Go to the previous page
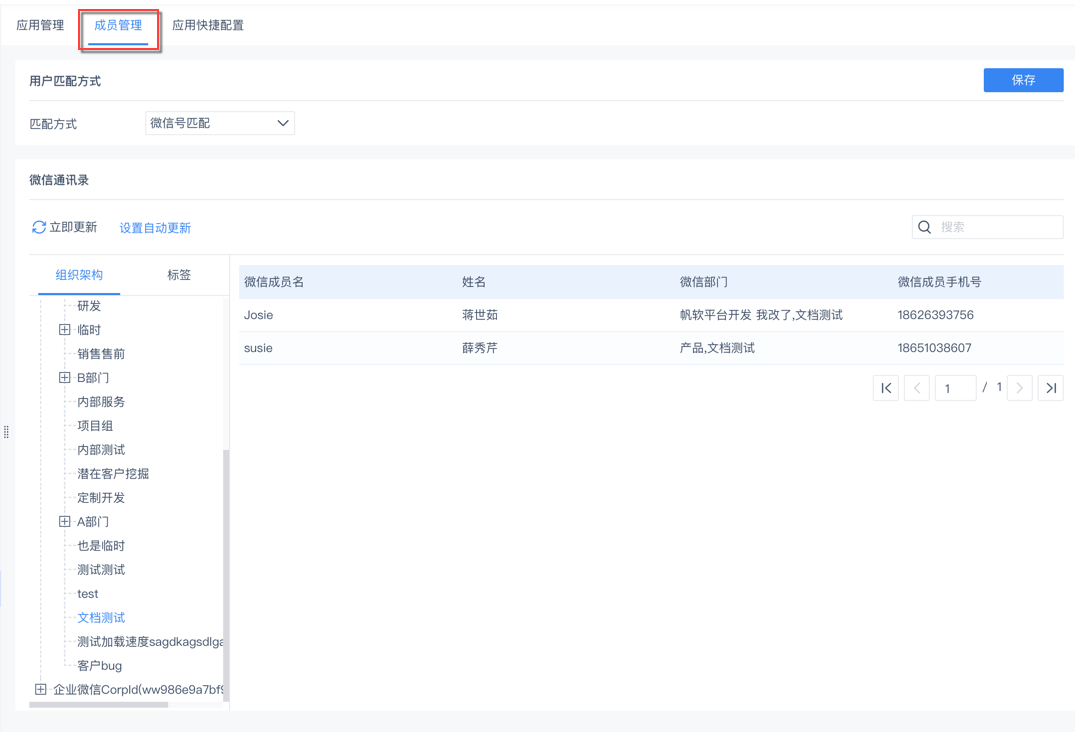Viewport: 1075px width, 732px height. tap(917, 388)
